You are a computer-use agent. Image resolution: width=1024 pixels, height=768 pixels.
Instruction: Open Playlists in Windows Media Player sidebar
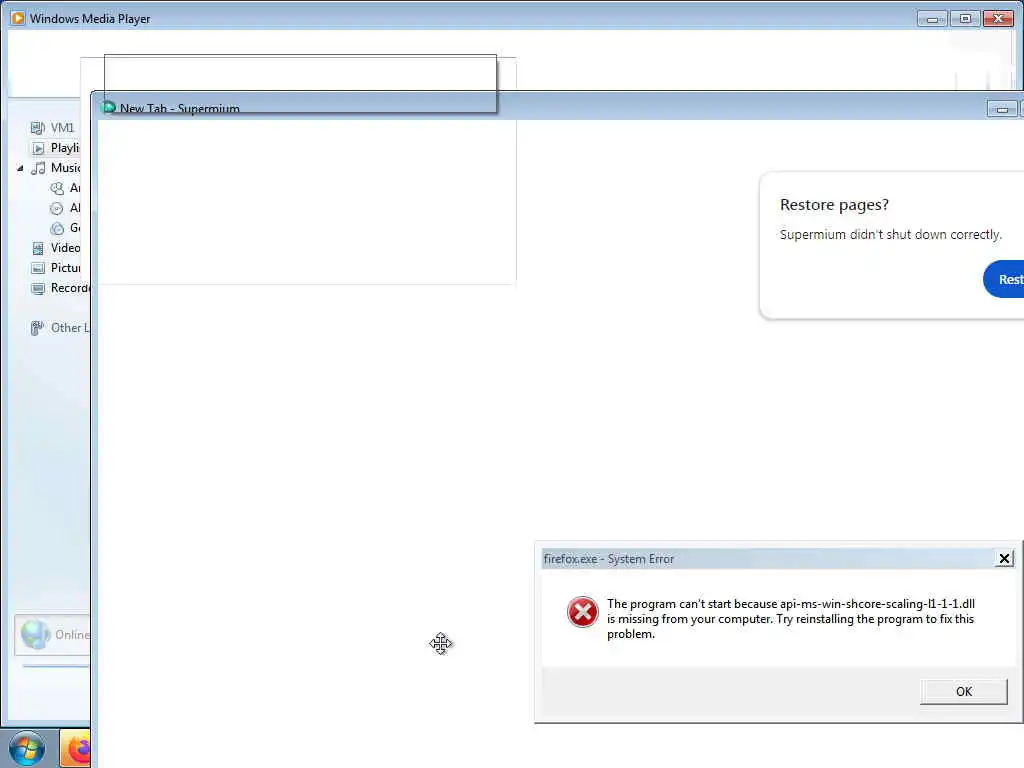coord(56,148)
